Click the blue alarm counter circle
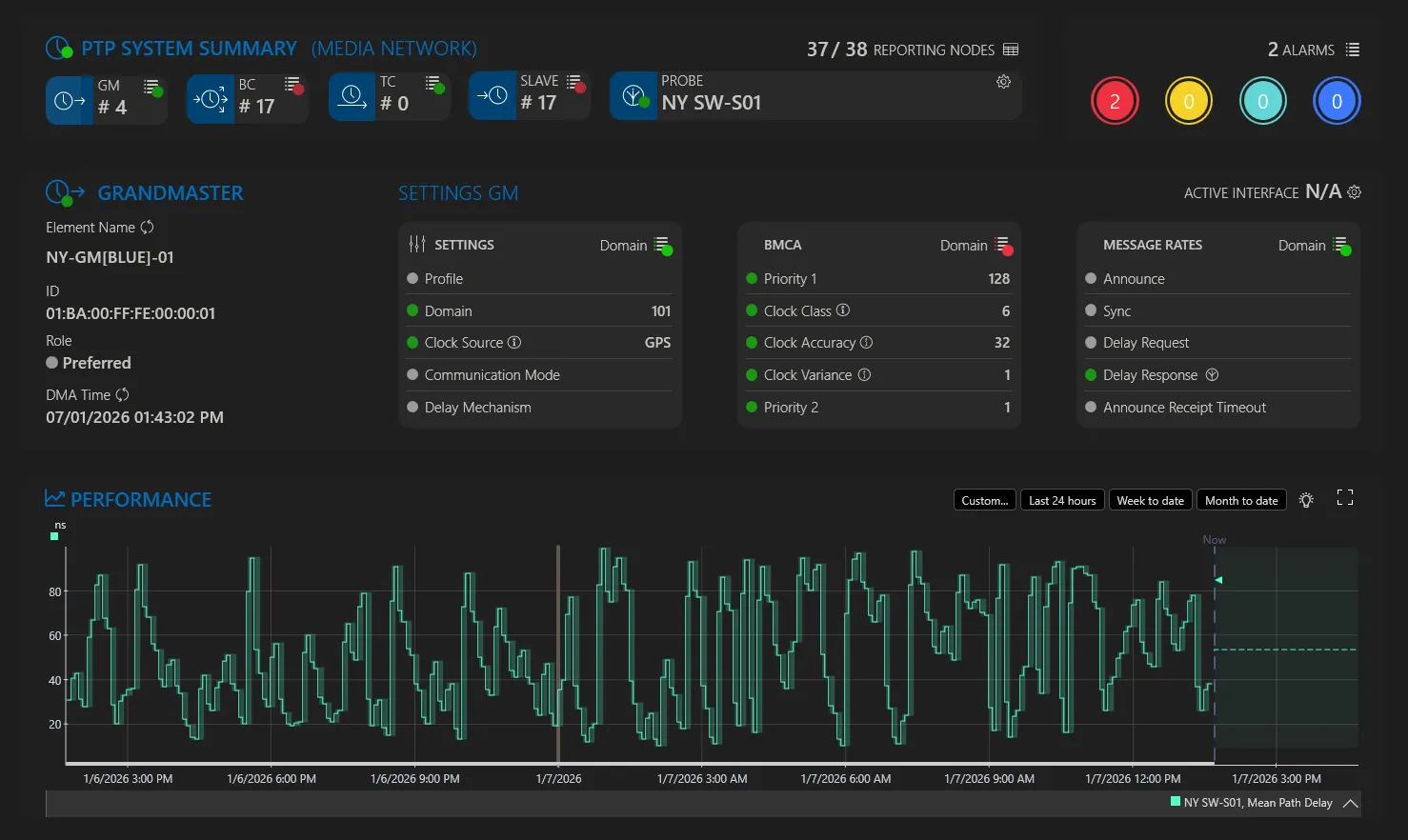This screenshot has width=1408, height=840. pyautogui.click(x=1337, y=101)
